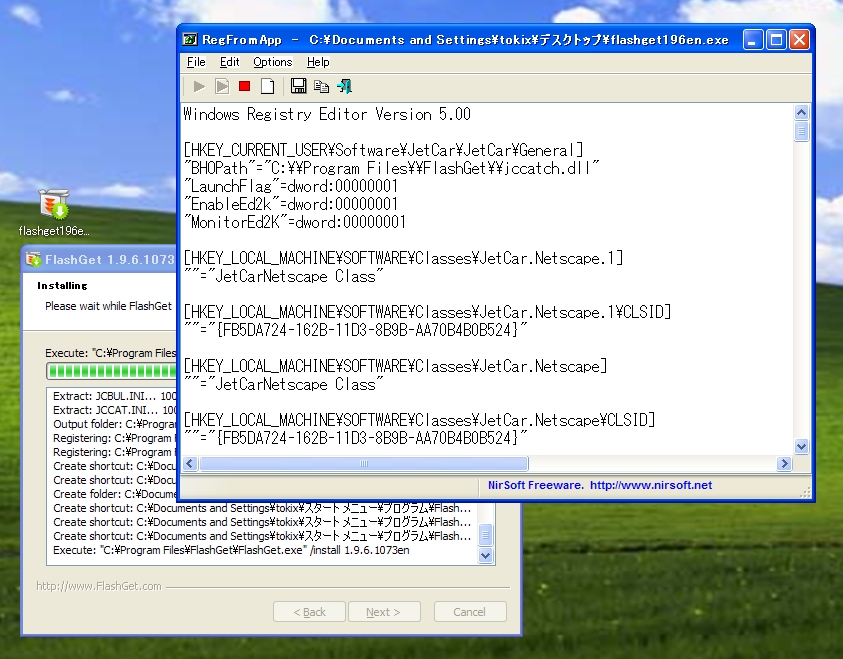
Task: Click the left arrow of horizontal scrollbar
Action: 190,463
